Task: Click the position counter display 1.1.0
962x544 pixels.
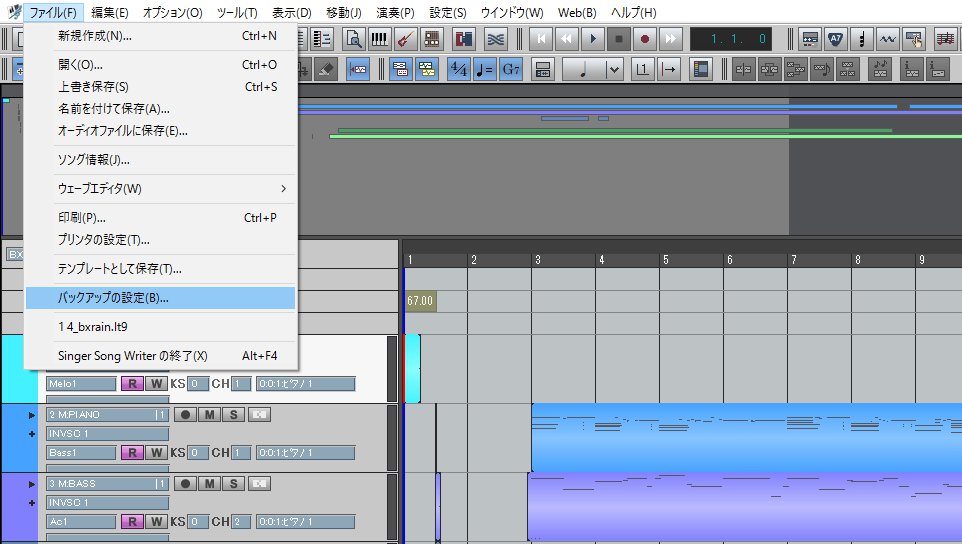Action: click(731, 39)
